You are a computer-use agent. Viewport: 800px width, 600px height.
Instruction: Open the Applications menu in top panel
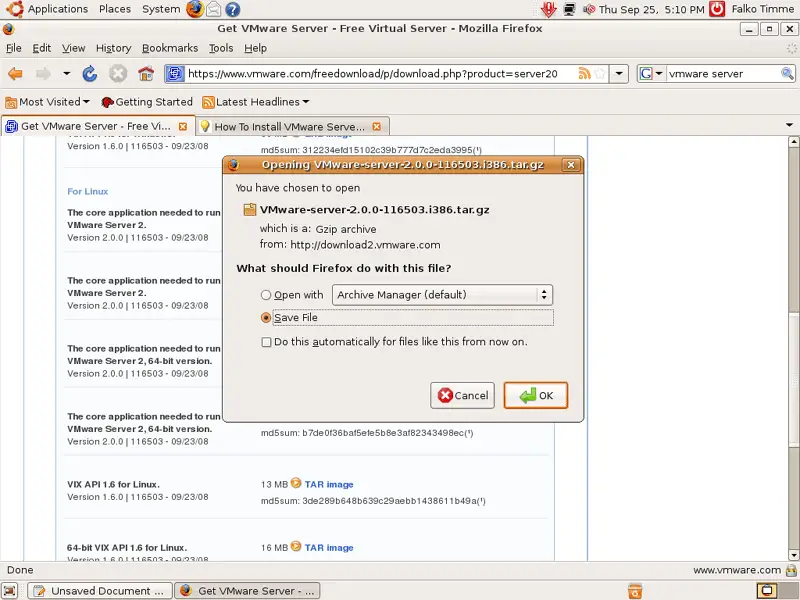(58, 9)
